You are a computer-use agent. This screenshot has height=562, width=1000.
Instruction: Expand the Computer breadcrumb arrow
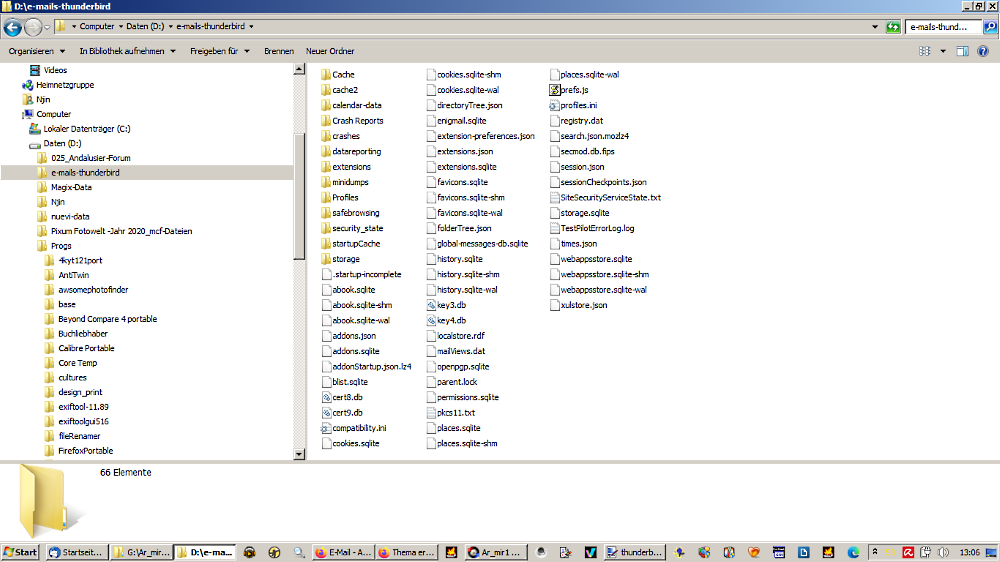(x=121, y=27)
